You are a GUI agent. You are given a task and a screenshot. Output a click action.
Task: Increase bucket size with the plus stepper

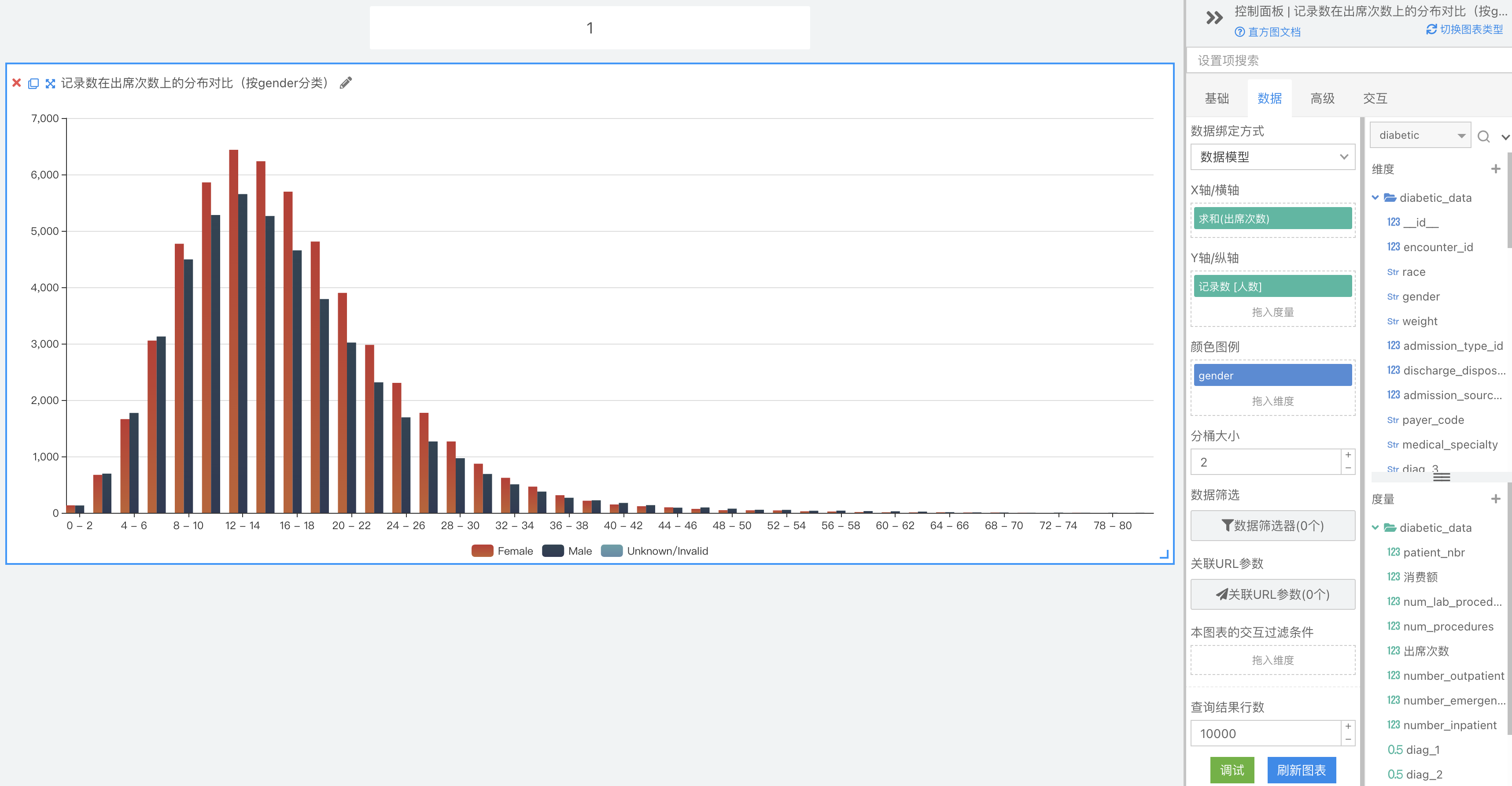tap(1348, 455)
